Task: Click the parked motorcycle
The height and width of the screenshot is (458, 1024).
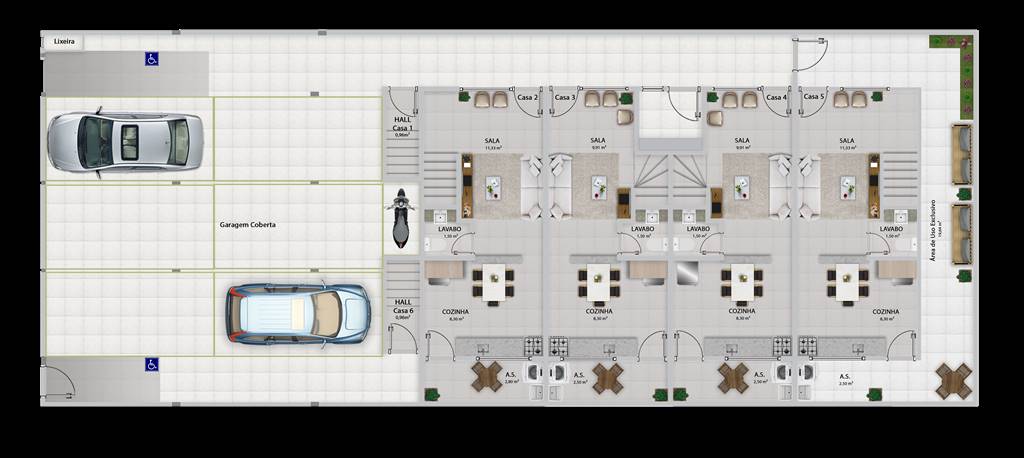Action: pyautogui.click(x=400, y=219)
